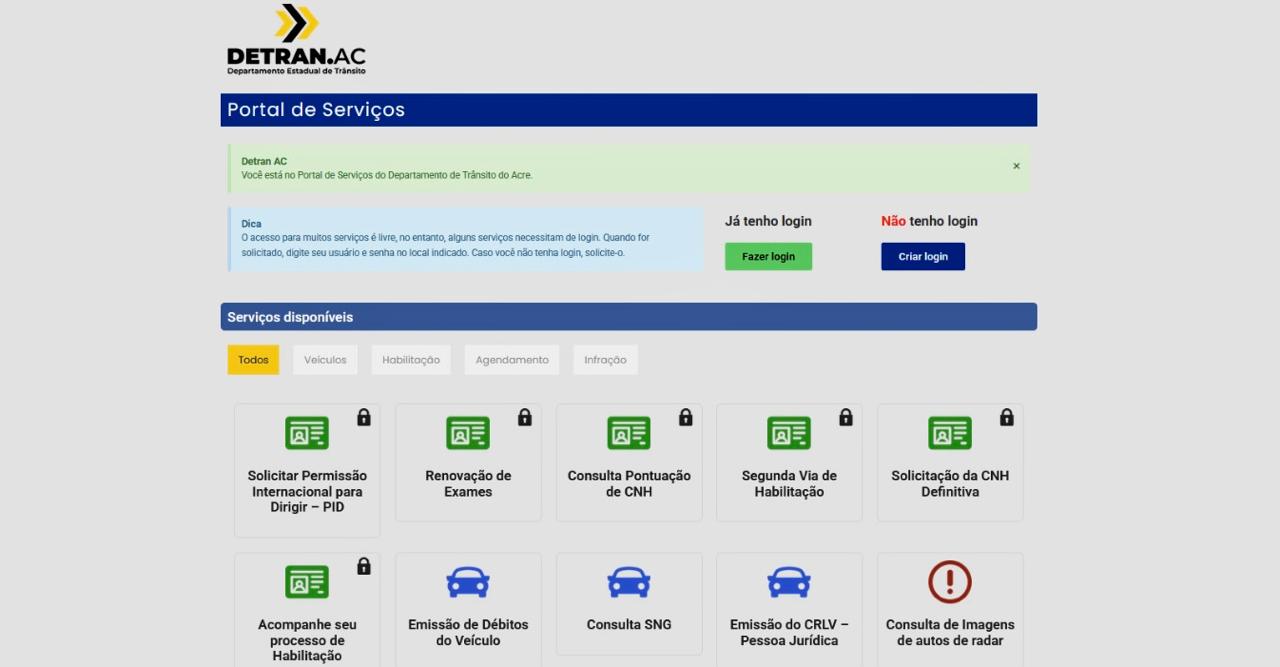Click the Segunda Via de Habilitação card icon

pyautogui.click(x=789, y=432)
